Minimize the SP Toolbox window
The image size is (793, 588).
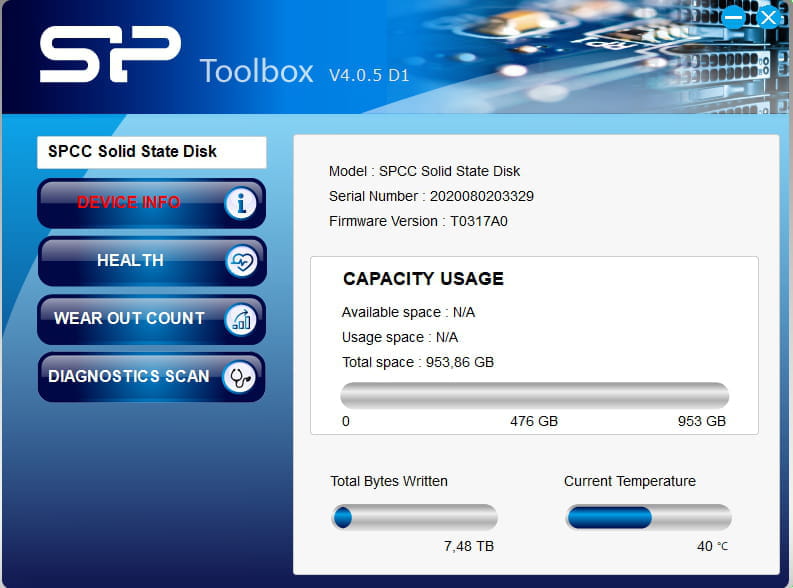(x=733, y=18)
